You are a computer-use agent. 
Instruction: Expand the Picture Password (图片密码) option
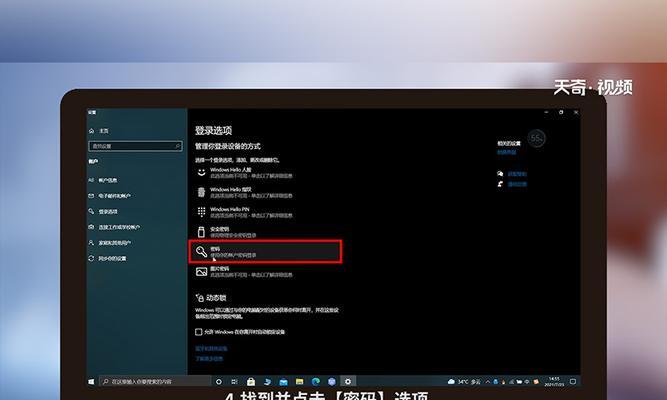click(265, 272)
